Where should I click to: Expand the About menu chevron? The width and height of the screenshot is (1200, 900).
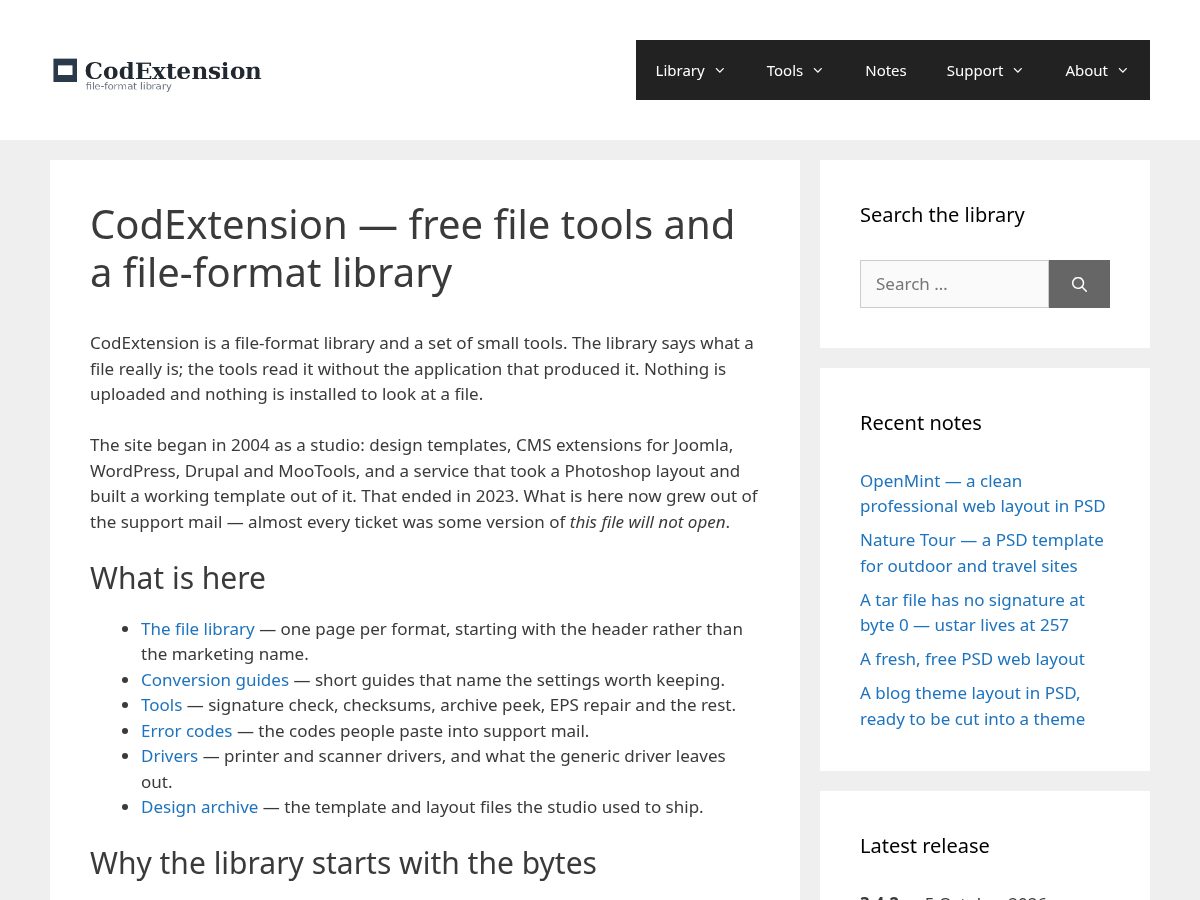point(1122,70)
